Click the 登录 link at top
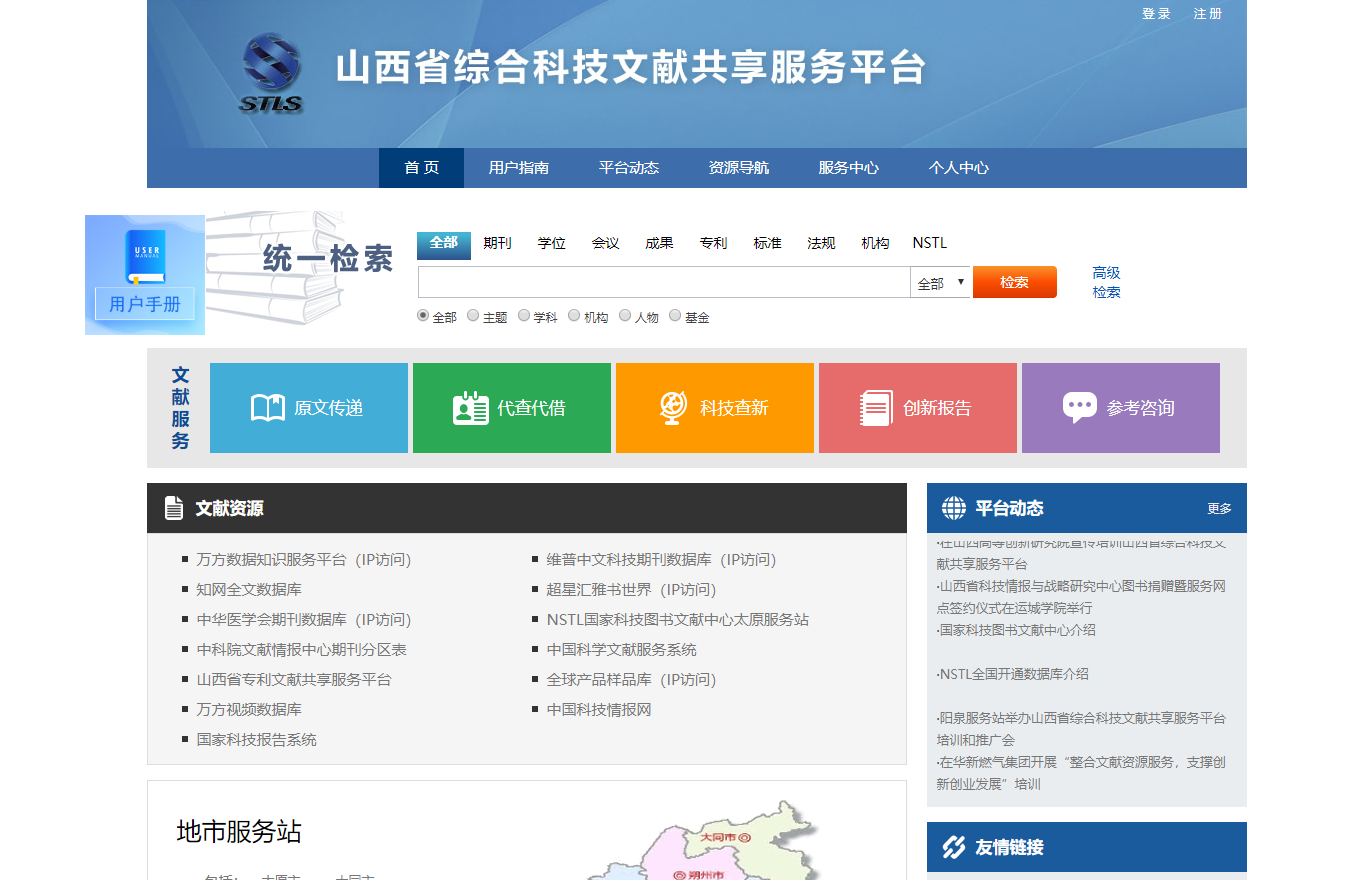1352x880 pixels. pos(1156,14)
